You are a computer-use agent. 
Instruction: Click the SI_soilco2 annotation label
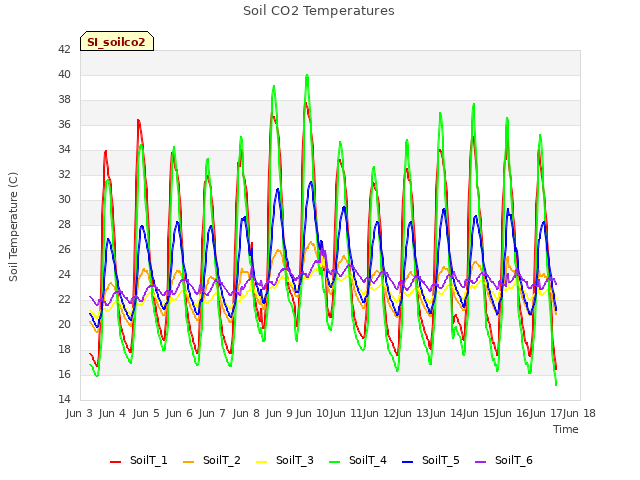tap(117, 41)
